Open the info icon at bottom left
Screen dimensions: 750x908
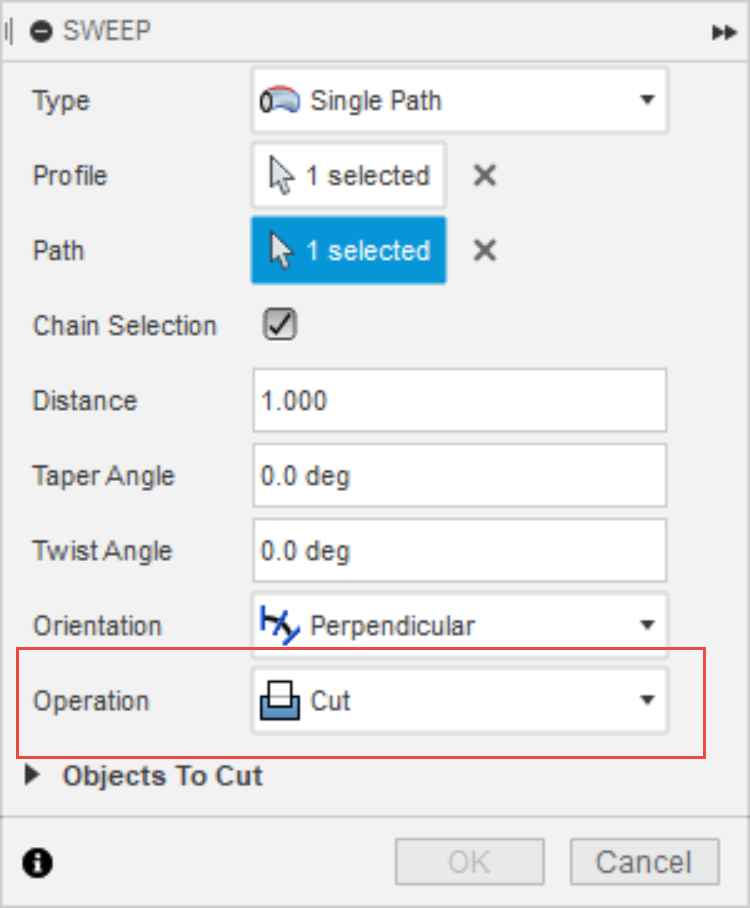(x=38, y=862)
